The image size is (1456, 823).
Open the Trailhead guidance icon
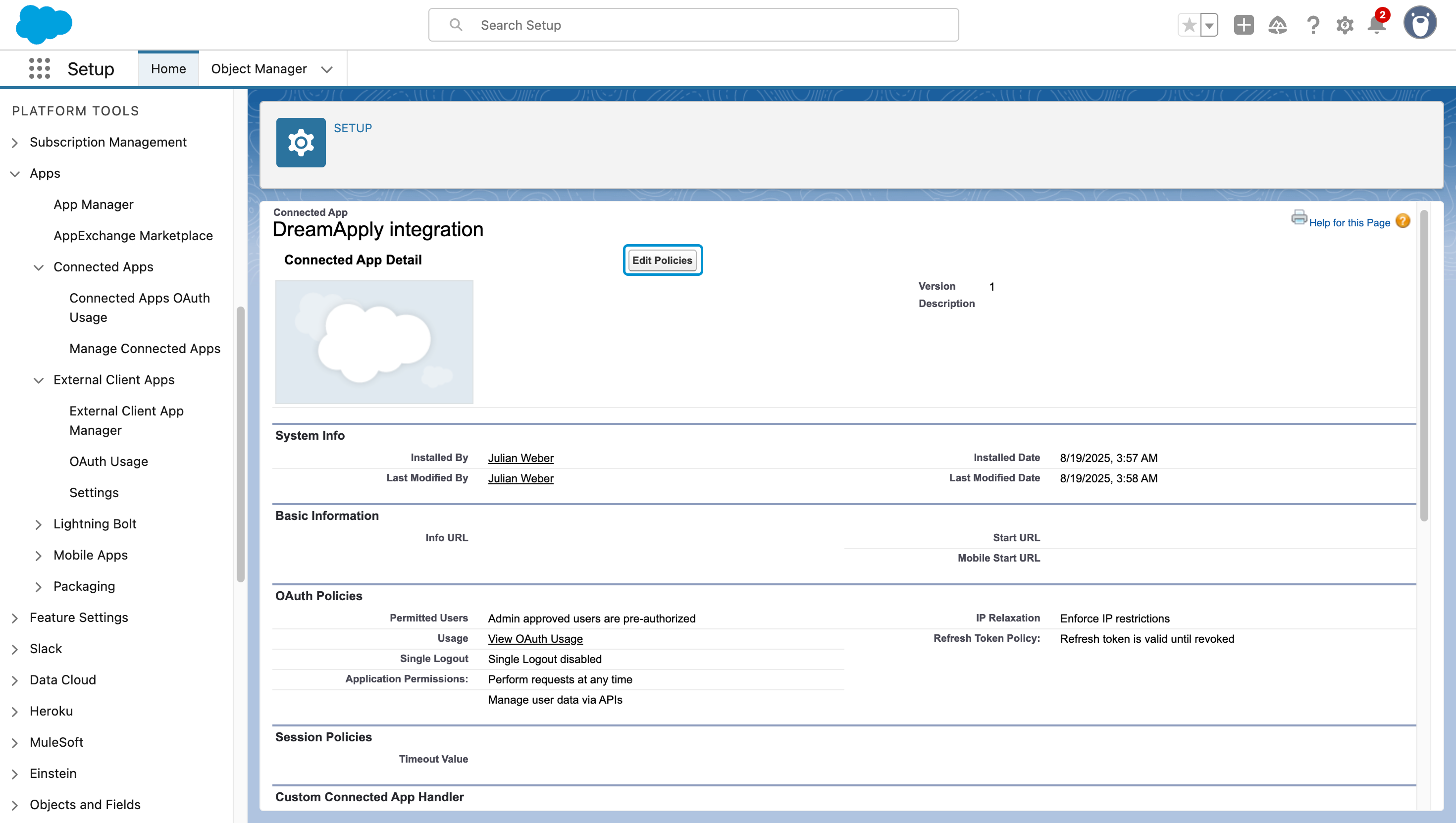[x=1277, y=25]
